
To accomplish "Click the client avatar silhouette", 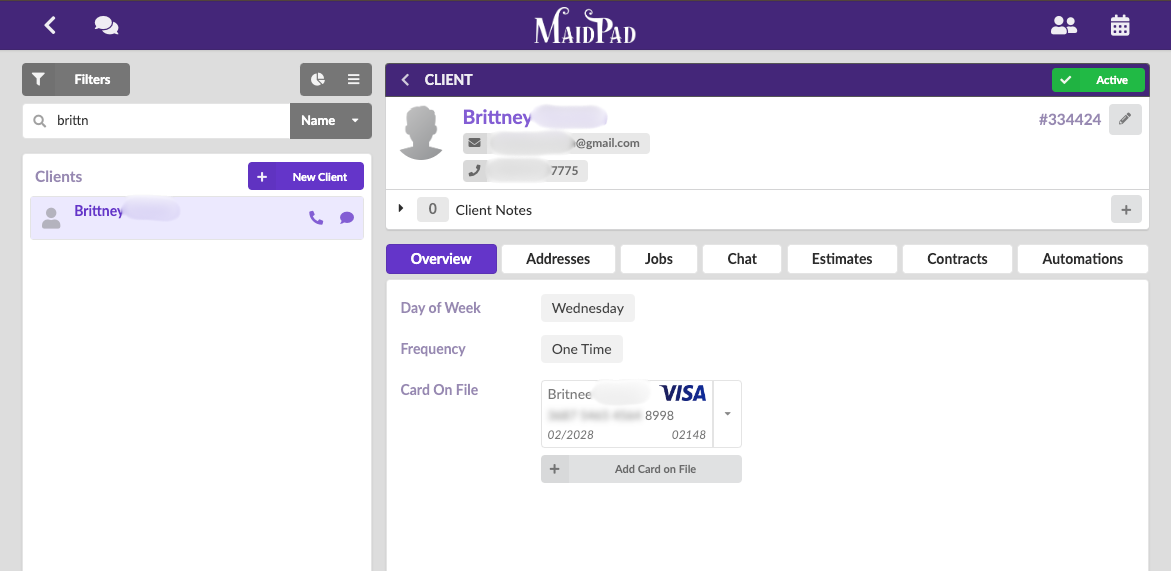I will click(x=421, y=133).
